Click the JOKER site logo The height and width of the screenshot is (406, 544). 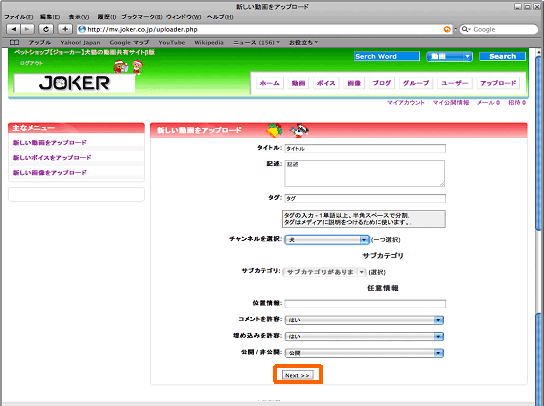coord(74,83)
